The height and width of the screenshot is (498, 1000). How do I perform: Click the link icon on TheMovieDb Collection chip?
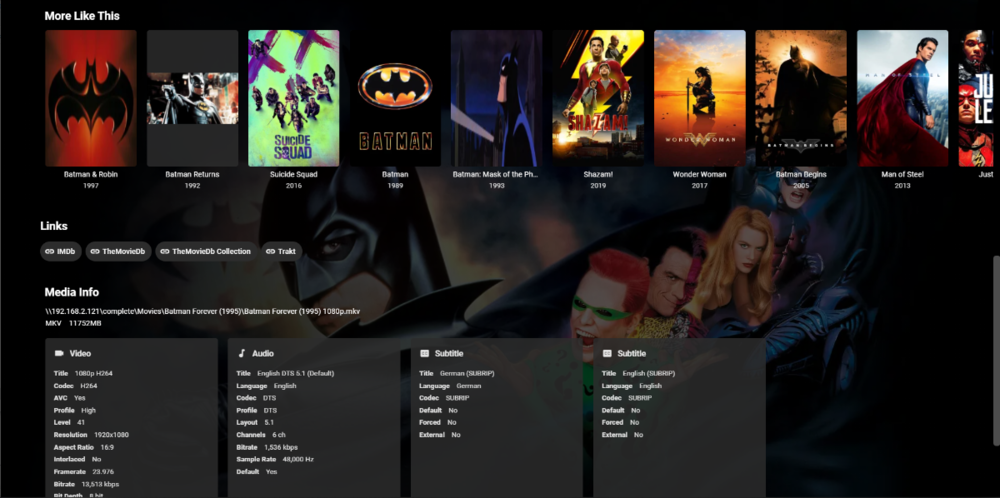(x=165, y=251)
